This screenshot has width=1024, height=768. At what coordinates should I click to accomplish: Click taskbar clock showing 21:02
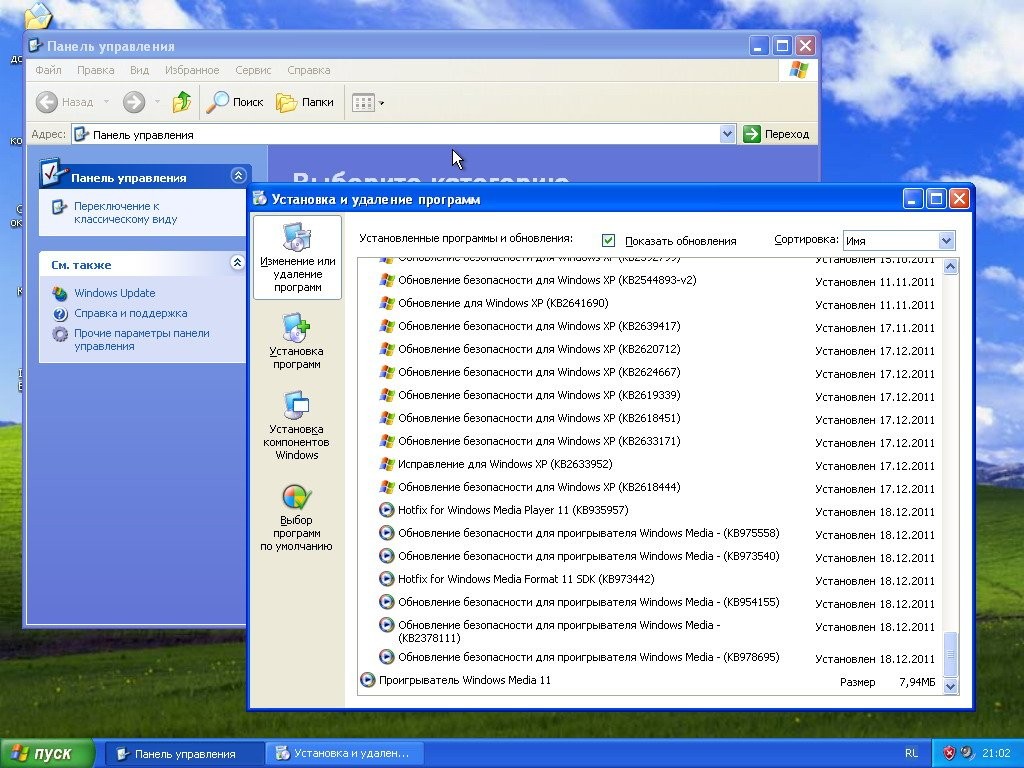(996, 753)
